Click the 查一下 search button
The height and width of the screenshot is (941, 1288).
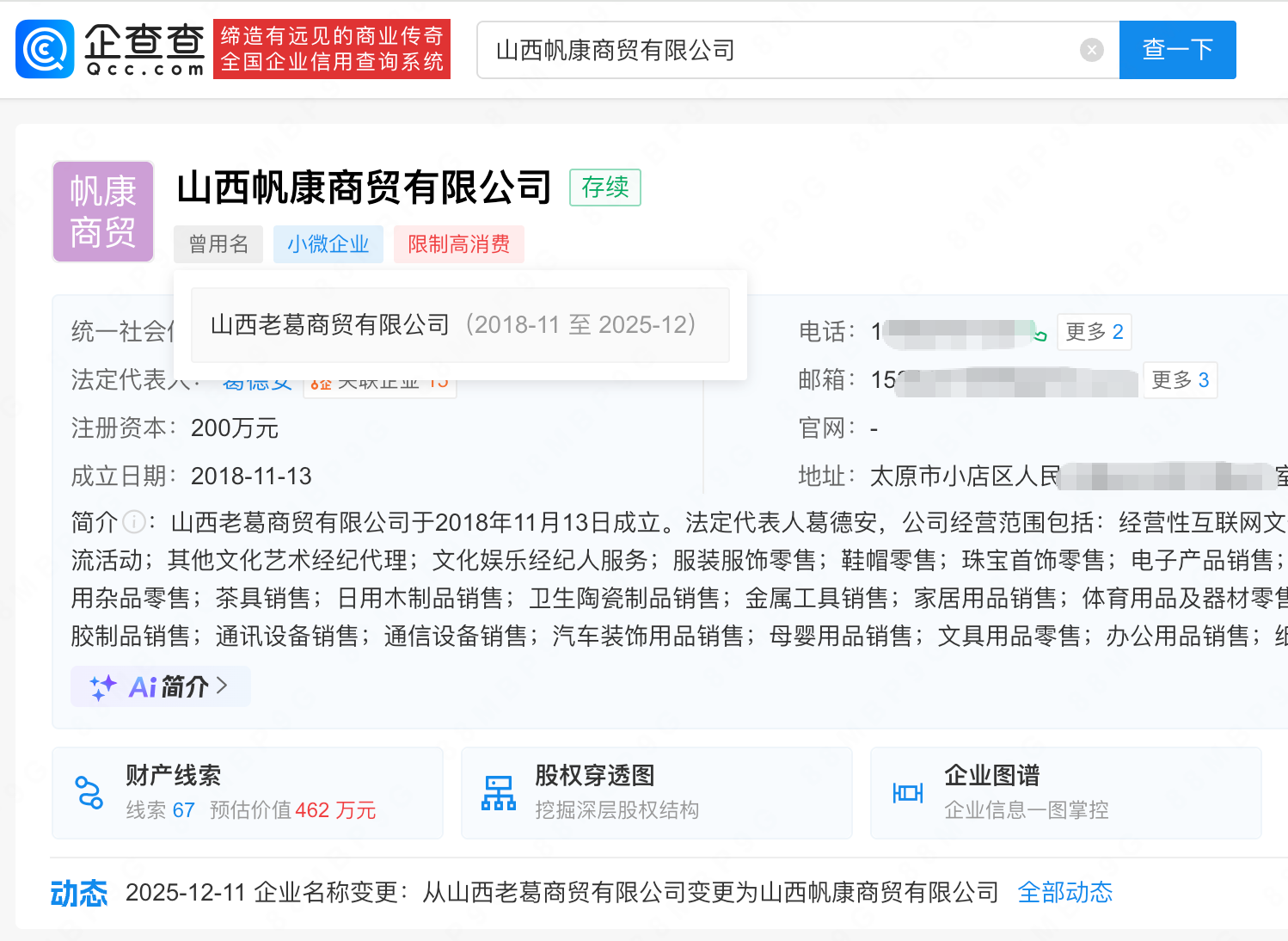coord(1177,50)
